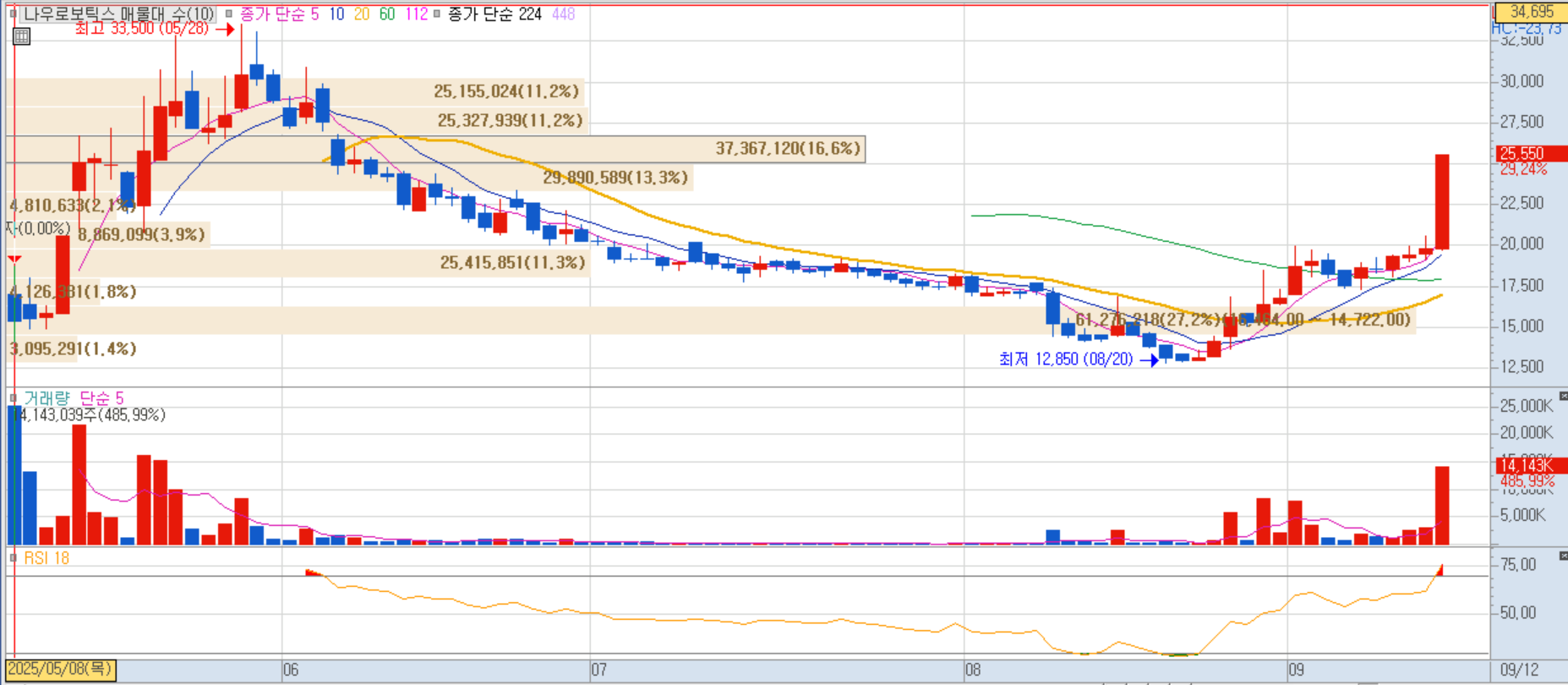Click the red 14,143K volume tag
This screenshot has width=1568, height=685.
1531,465
